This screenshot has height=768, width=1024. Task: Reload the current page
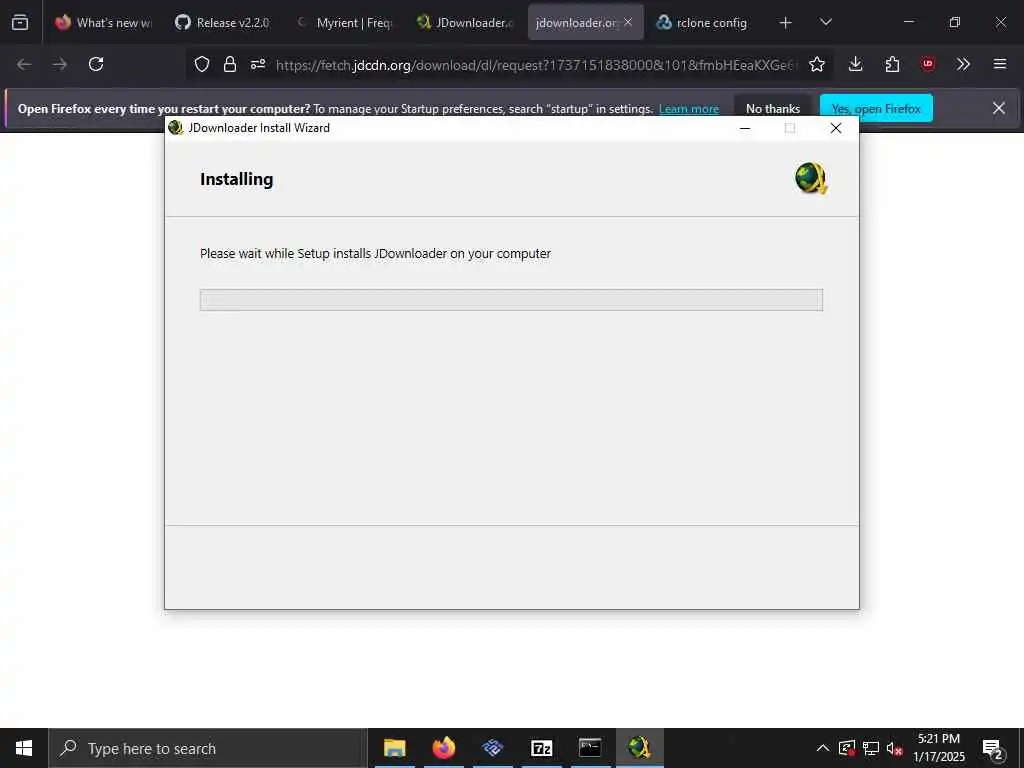(96, 64)
